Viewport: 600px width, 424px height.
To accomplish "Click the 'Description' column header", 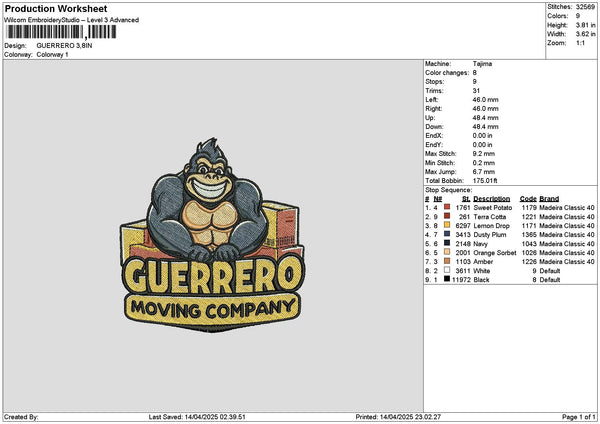I will click(x=492, y=199).
